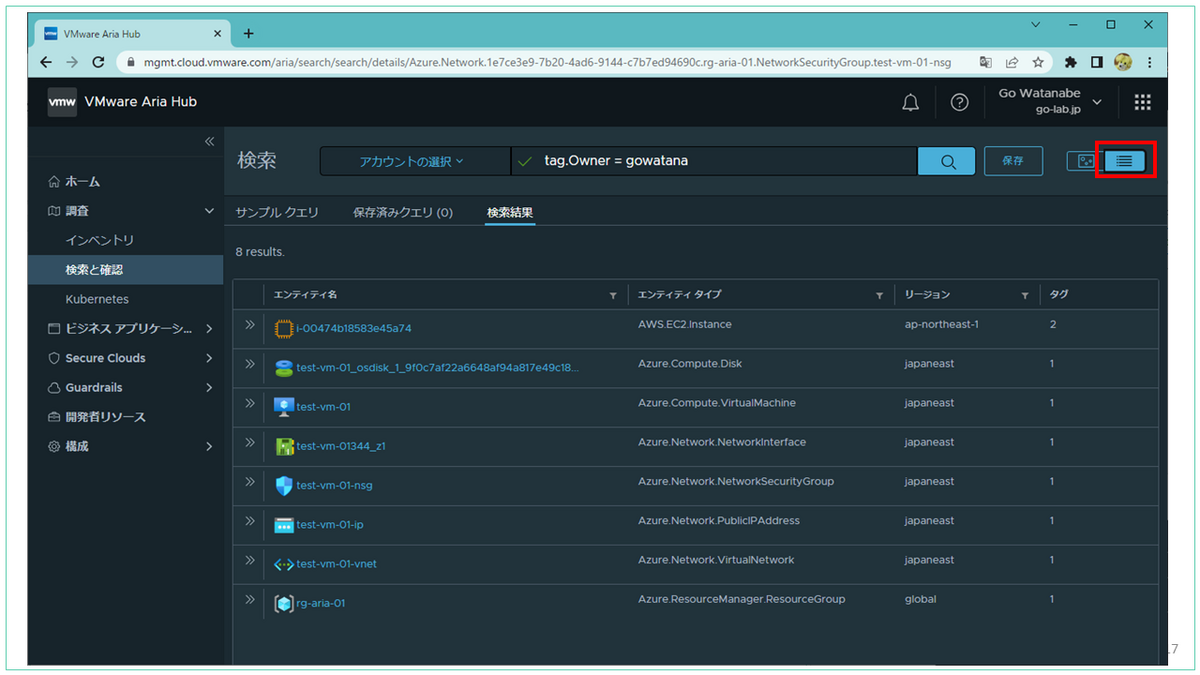Image resolution: width=1200 pixels, height=675 pixels.
Task: Expand the test-vm-01-nsg row details
Action: coord(250,481)
